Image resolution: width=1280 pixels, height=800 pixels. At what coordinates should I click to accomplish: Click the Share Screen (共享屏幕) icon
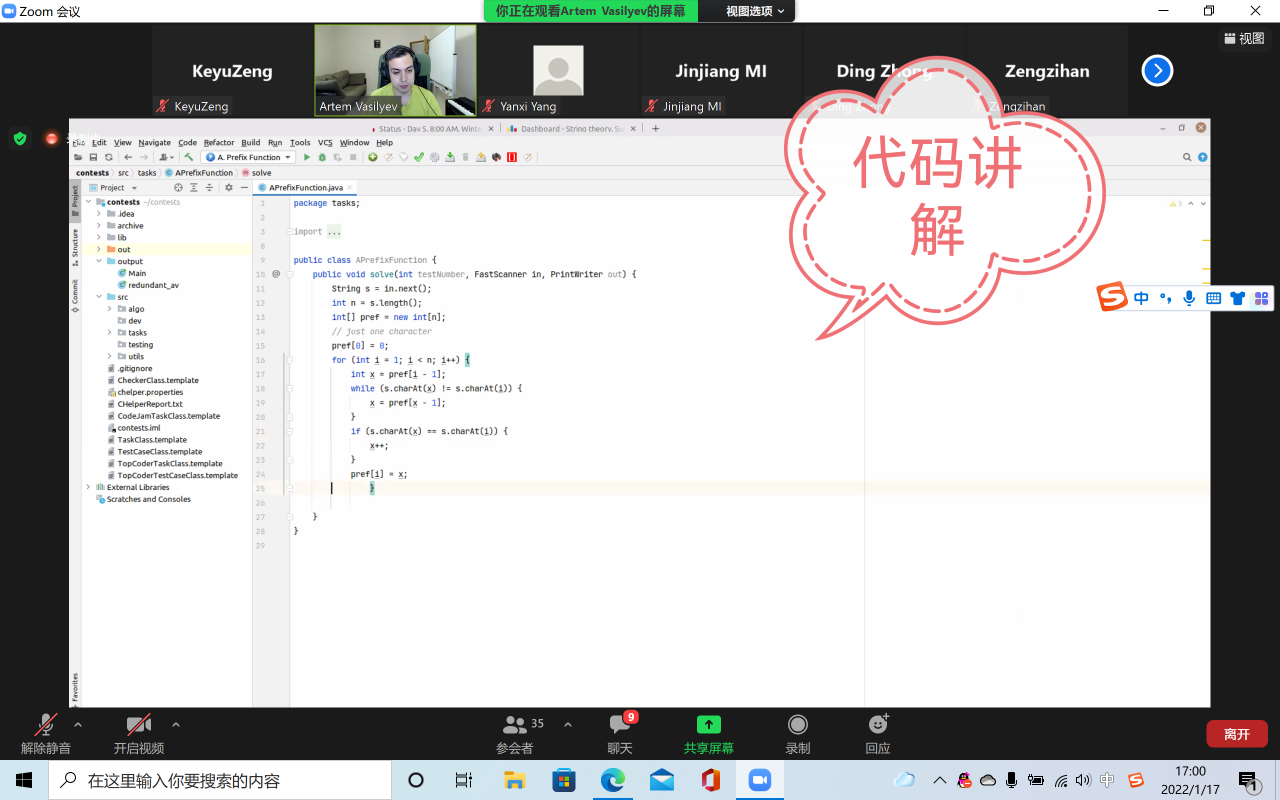coord(708,725)
